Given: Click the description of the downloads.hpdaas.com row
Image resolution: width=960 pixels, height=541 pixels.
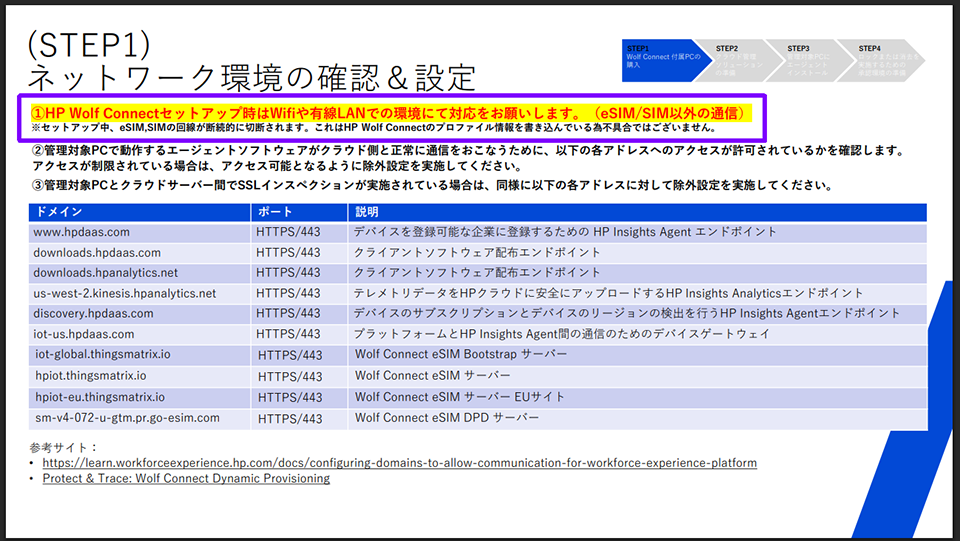Looking at the screenshot, I should point(477,252).
